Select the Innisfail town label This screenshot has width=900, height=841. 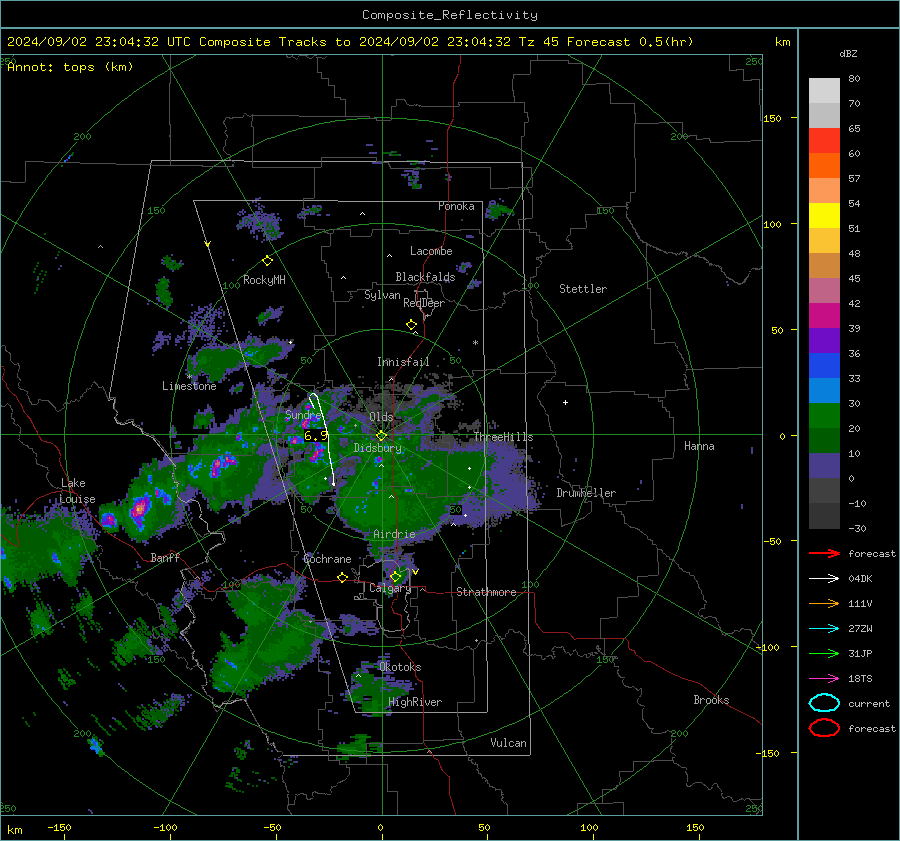403,362
